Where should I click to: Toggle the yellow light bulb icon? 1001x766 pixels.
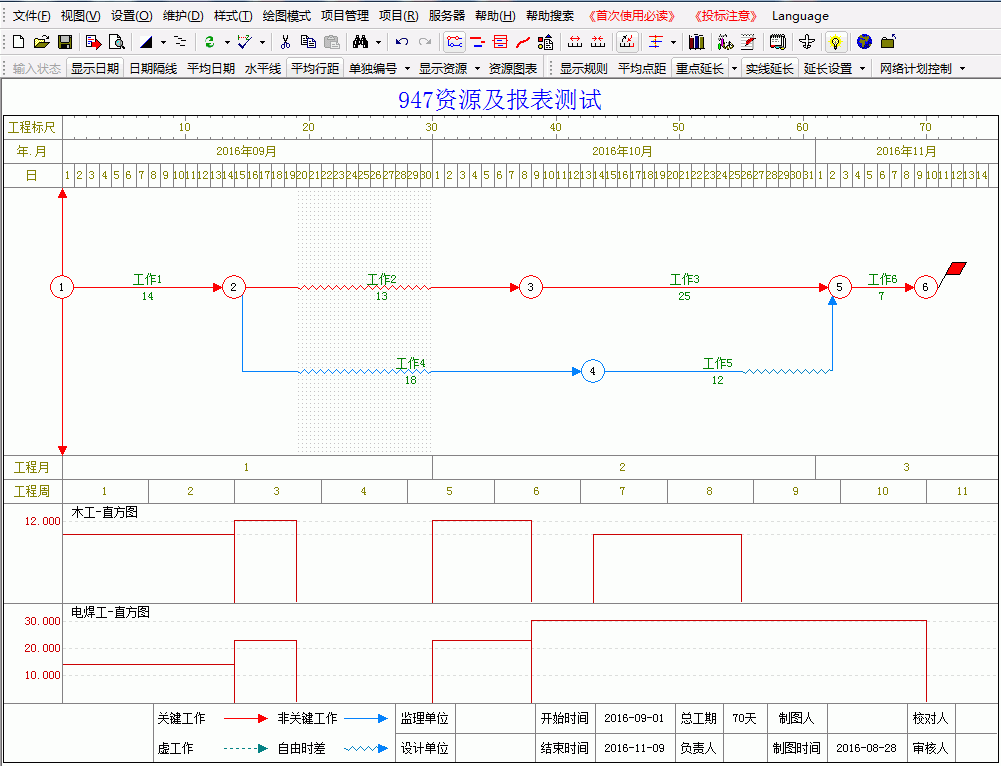click(835, 42)
